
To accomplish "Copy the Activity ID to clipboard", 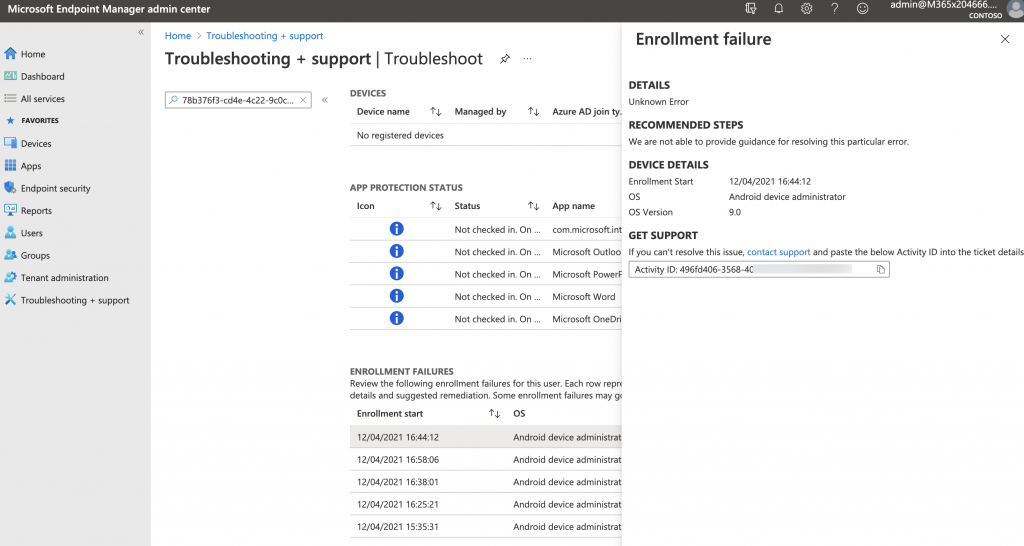I will pos(880,269).
